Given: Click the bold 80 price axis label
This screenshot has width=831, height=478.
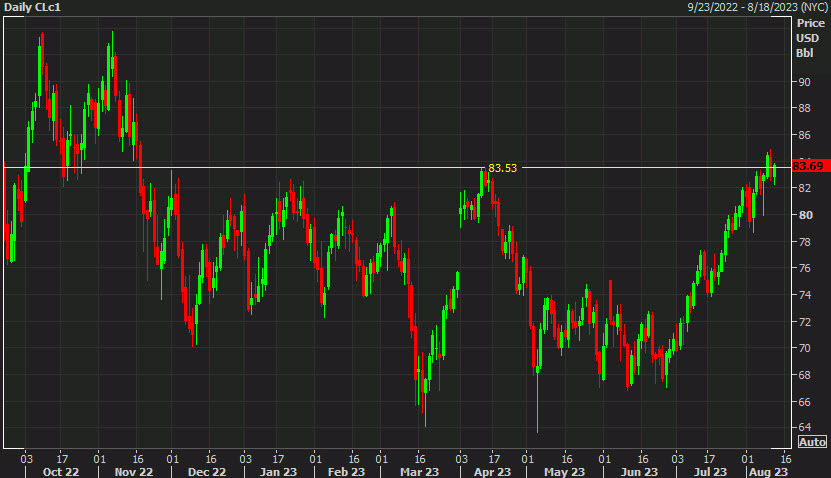Looking at the screenshot, I should tap(806, 215).
